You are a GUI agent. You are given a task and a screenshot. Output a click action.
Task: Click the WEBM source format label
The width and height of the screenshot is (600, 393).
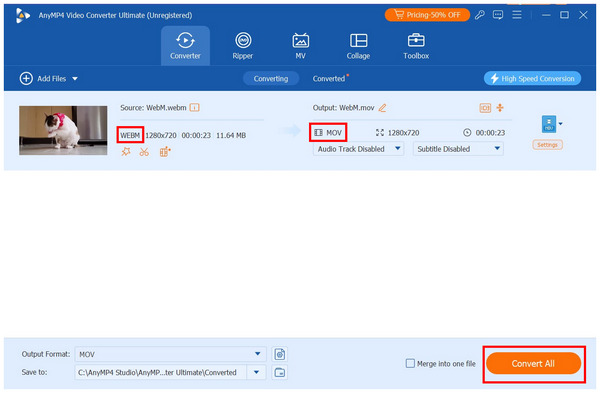(130, 135)
